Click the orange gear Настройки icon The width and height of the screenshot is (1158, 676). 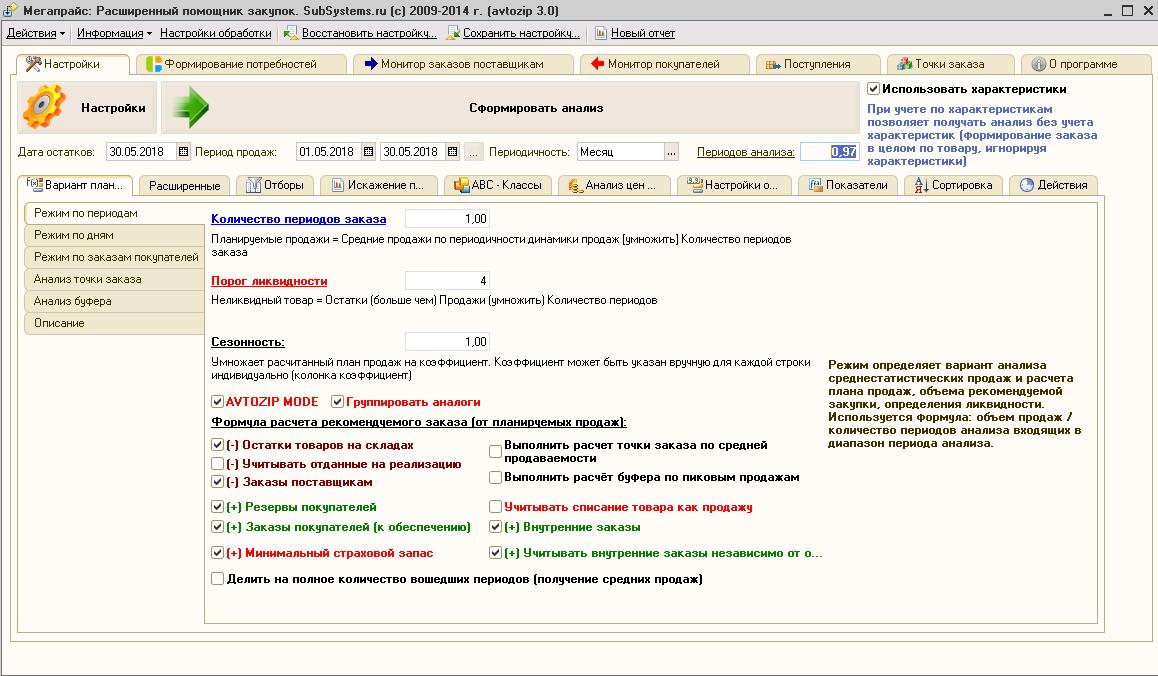point(45,108)
